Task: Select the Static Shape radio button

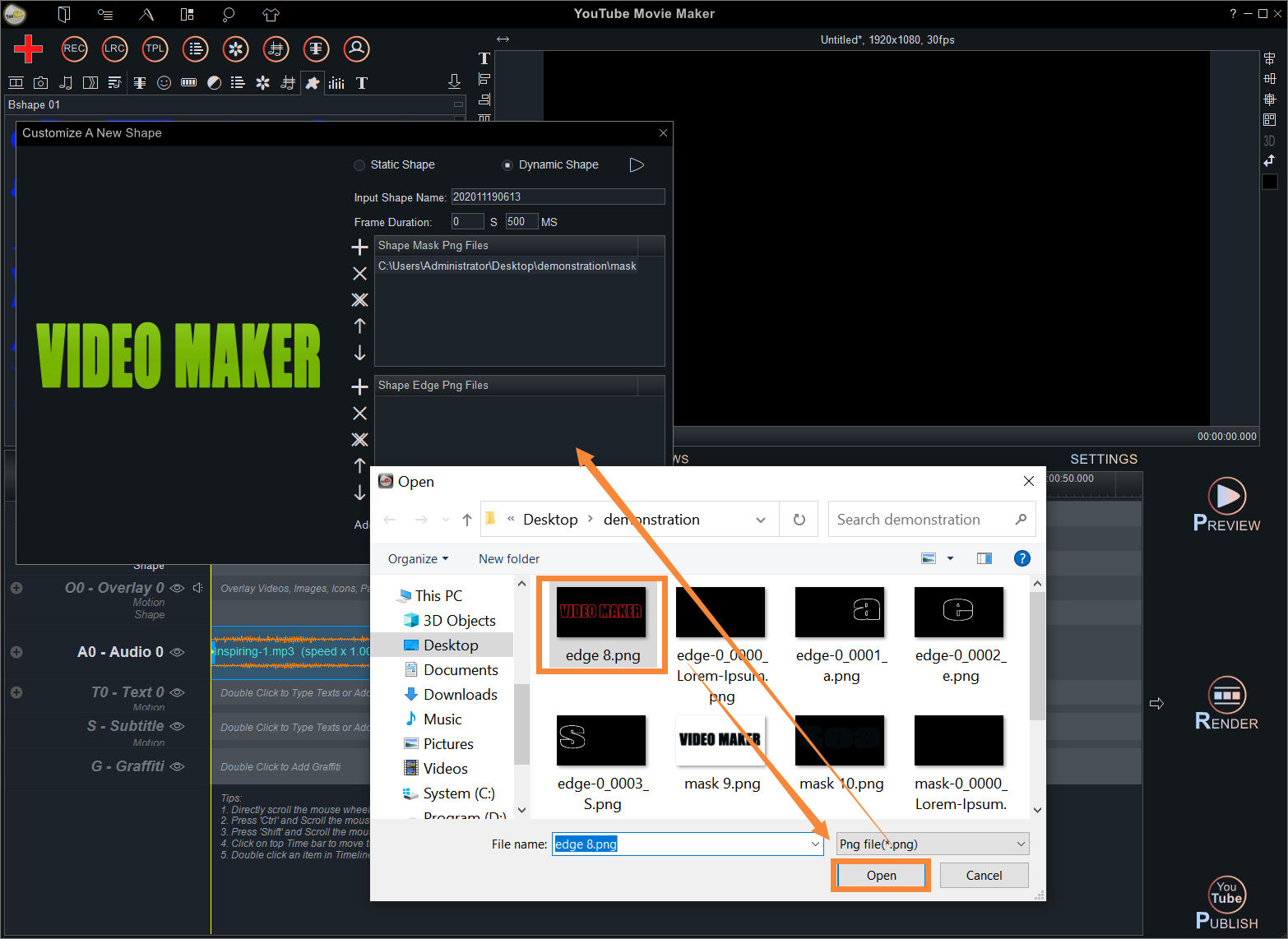Action: coord(359,165)
